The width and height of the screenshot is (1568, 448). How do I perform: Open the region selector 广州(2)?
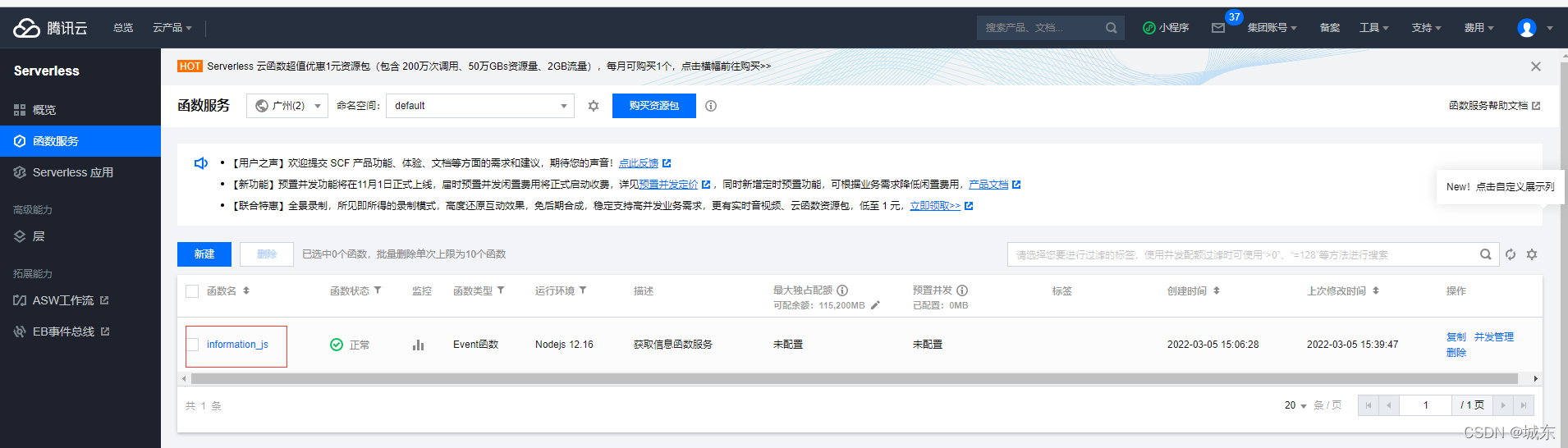click(287, 106)
